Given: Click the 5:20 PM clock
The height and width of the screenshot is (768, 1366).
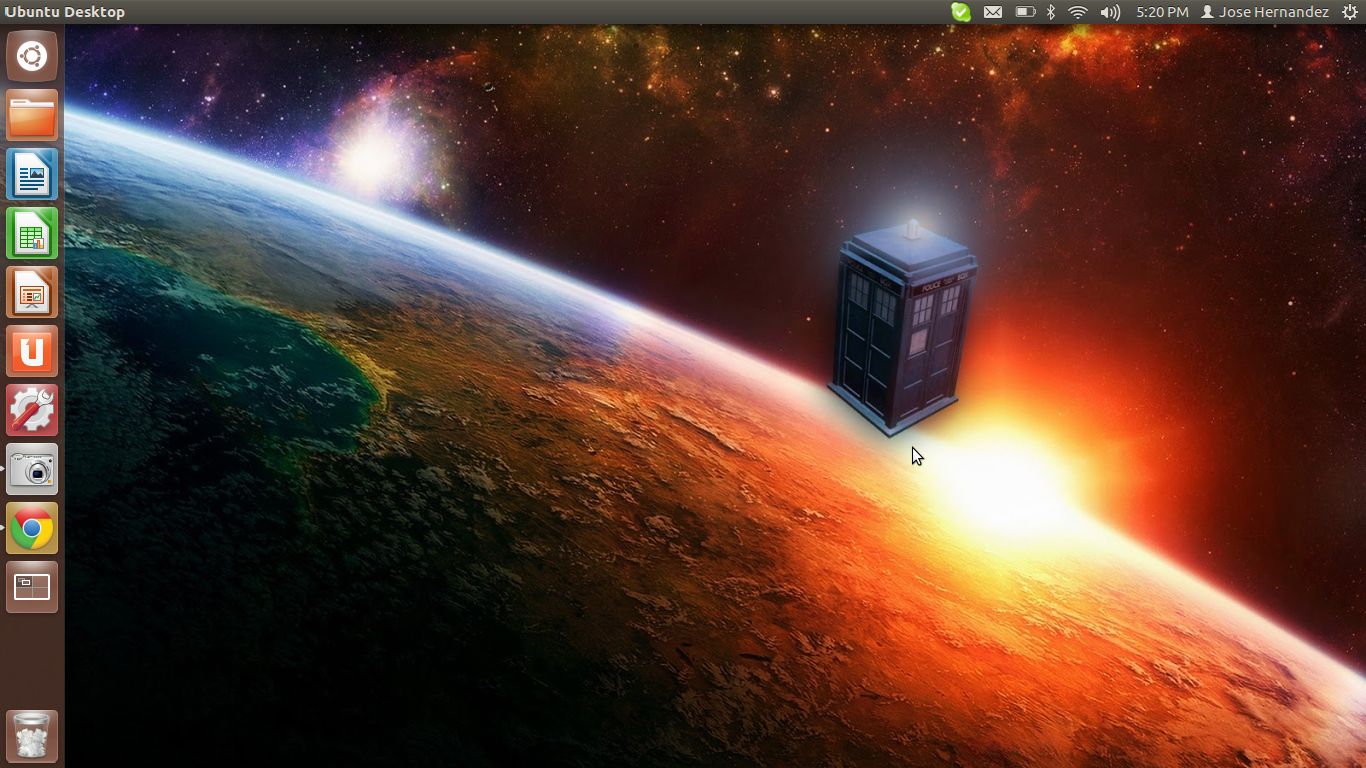Looking at the screenshot, I should [x=1162, y=12].
